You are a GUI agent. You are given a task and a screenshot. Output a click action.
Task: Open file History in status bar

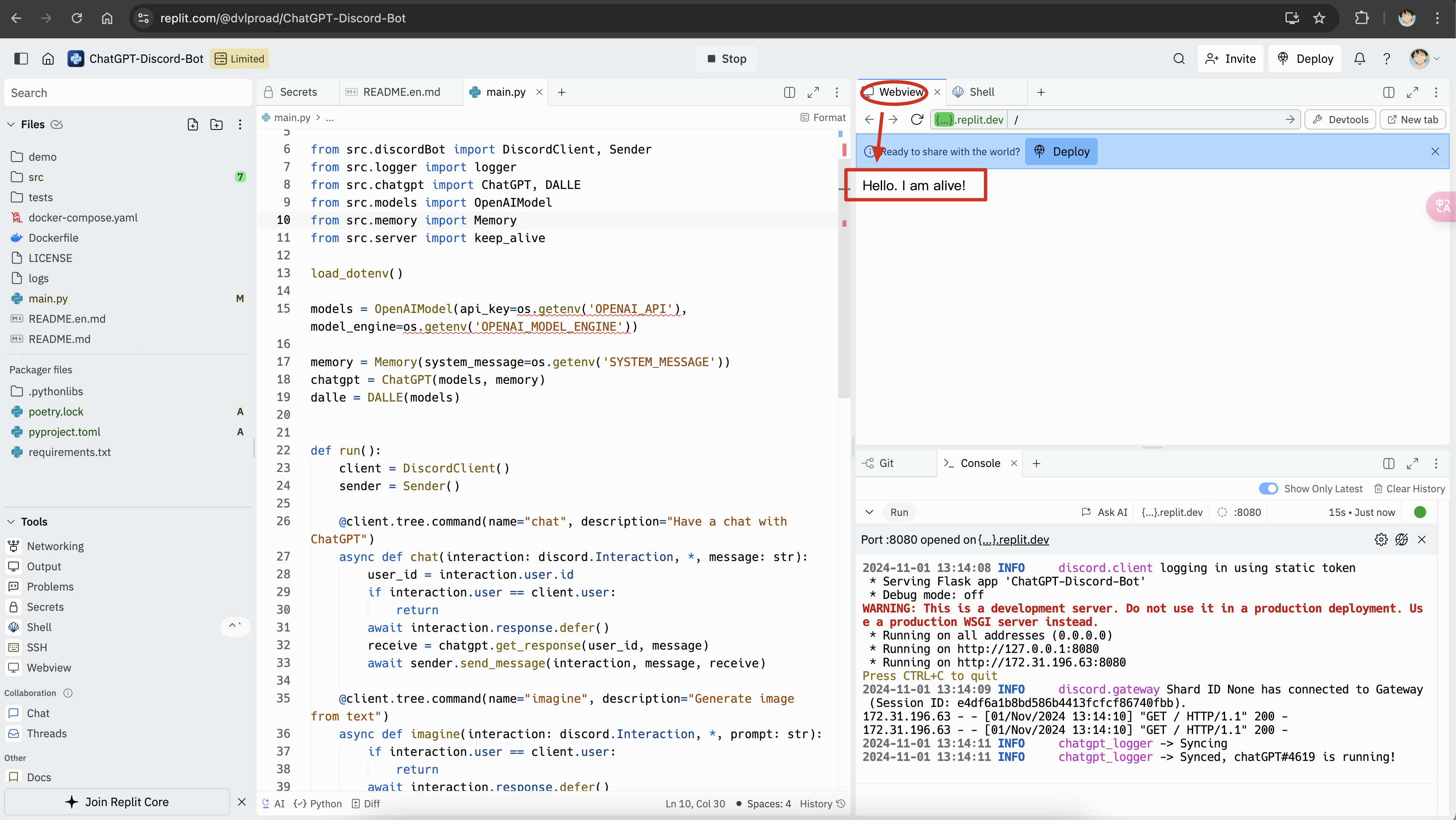click(823, 803)
